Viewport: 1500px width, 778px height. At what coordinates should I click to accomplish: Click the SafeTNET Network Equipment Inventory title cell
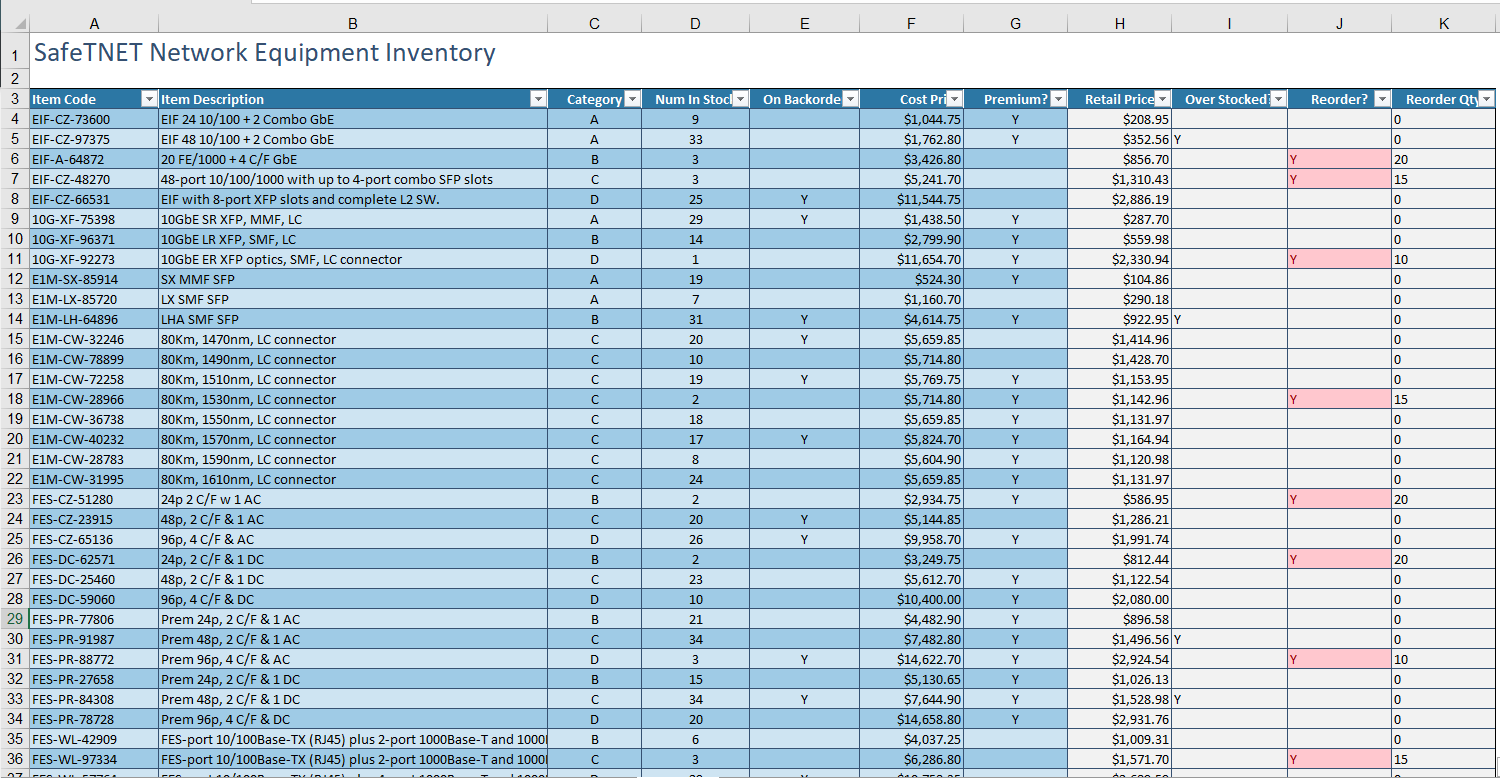pos(263,53)
